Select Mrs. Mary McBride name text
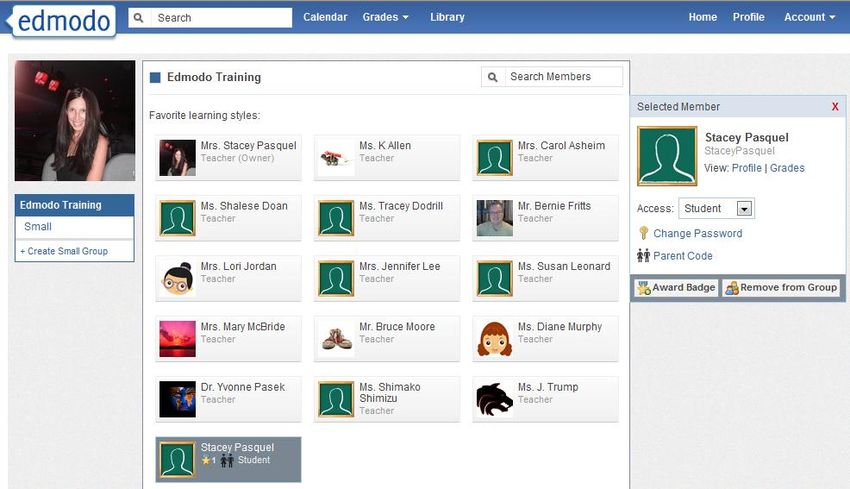The width and height of the screenshot is (850, 489). pyautogui.click(x=242, y=326)
